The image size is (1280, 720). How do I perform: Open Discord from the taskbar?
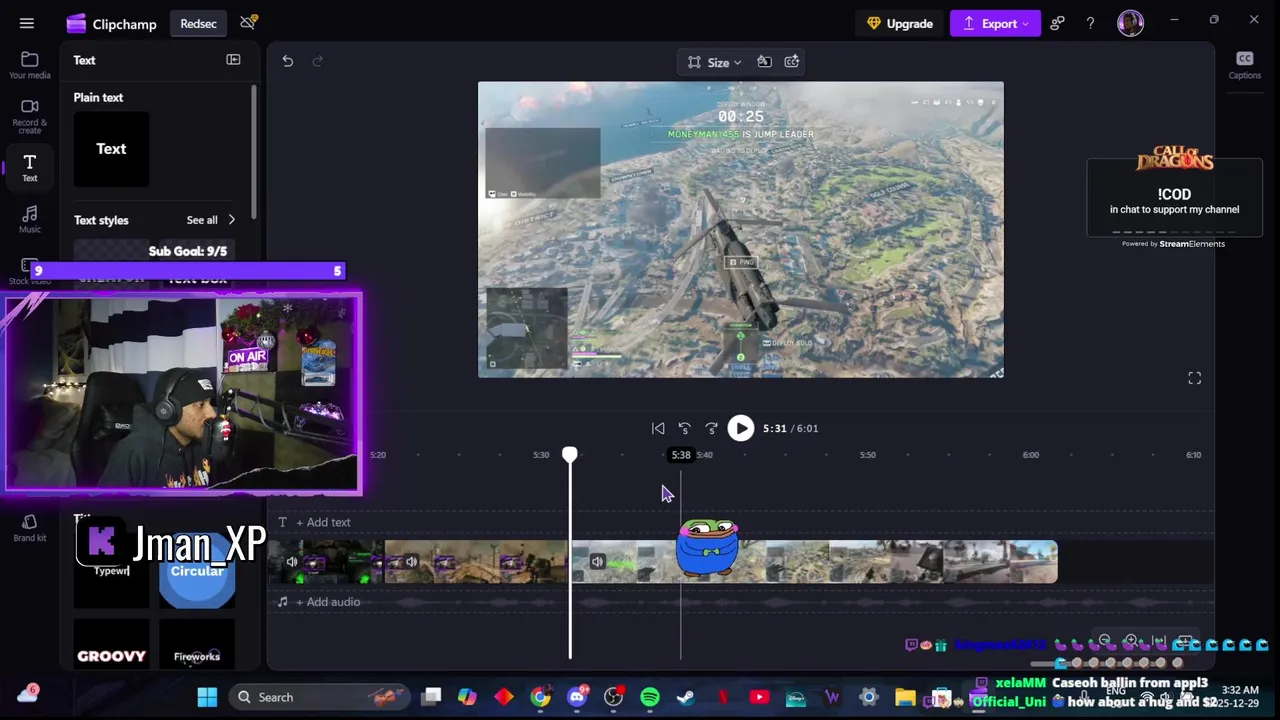coord(577,697)
